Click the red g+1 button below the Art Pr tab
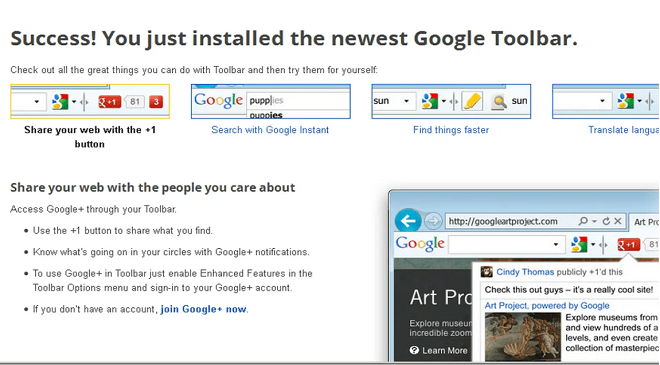This screenshot has height=365, width=660. (628, 244)
